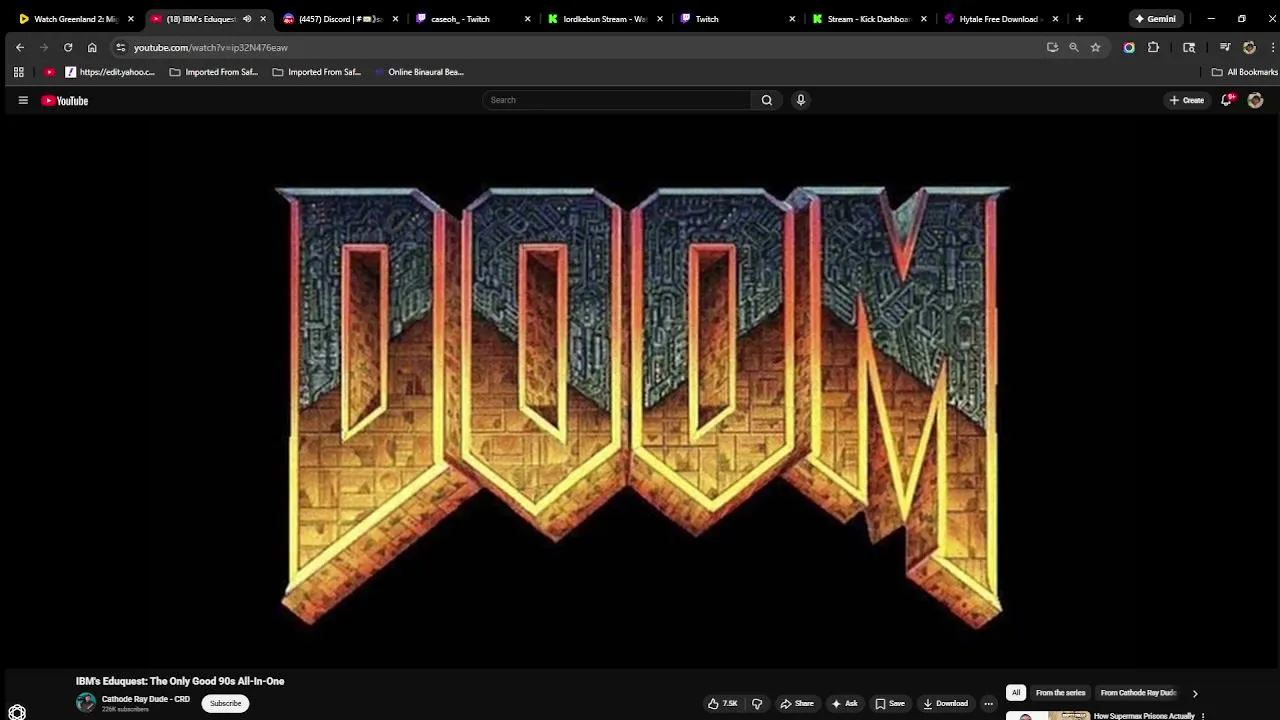Open edit.yahoo bookmark
Image resolution: width=1280 pixels, height=720 pixels.
(110, 72)
